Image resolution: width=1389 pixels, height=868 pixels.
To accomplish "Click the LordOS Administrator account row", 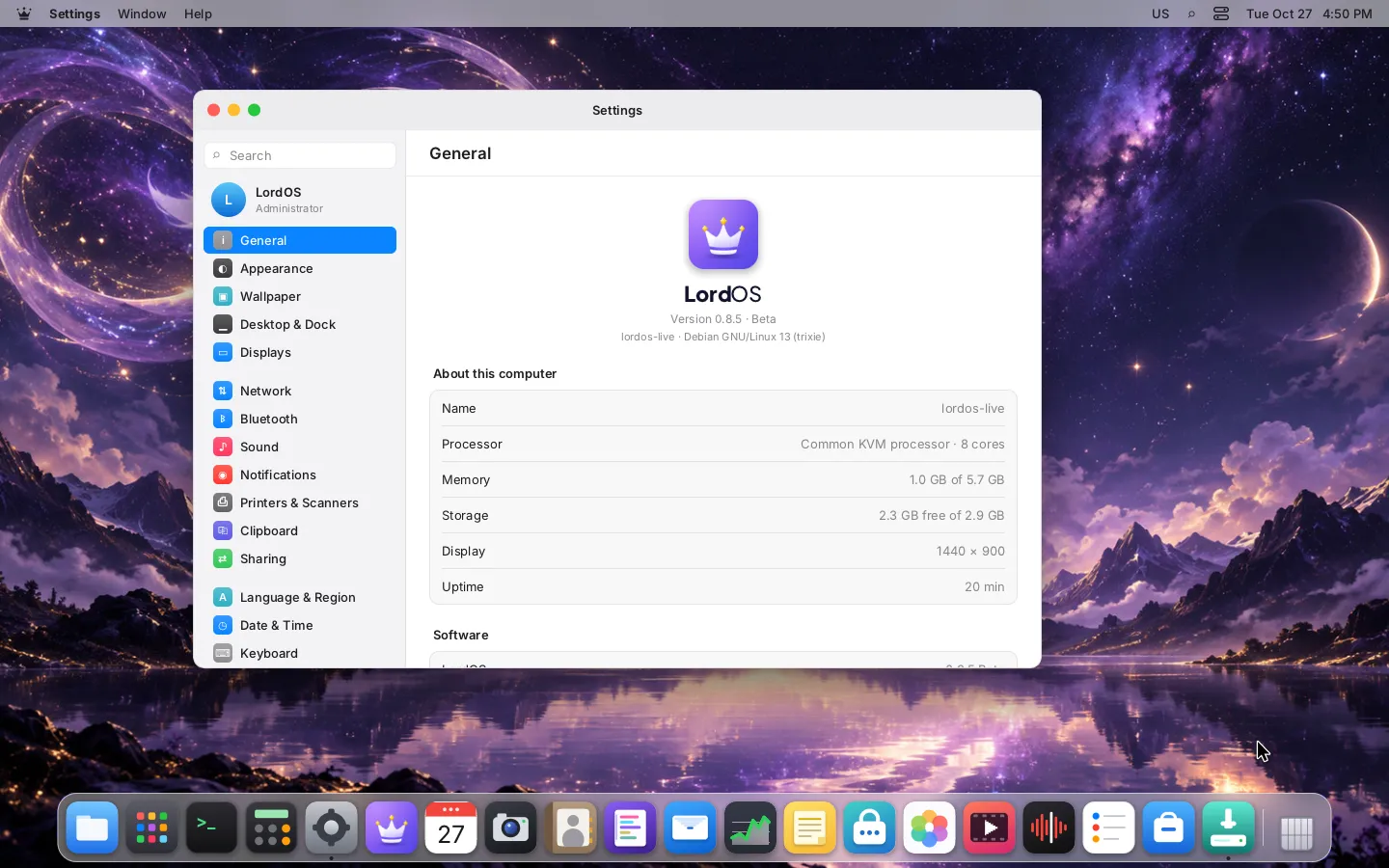I will pos(300,200).
